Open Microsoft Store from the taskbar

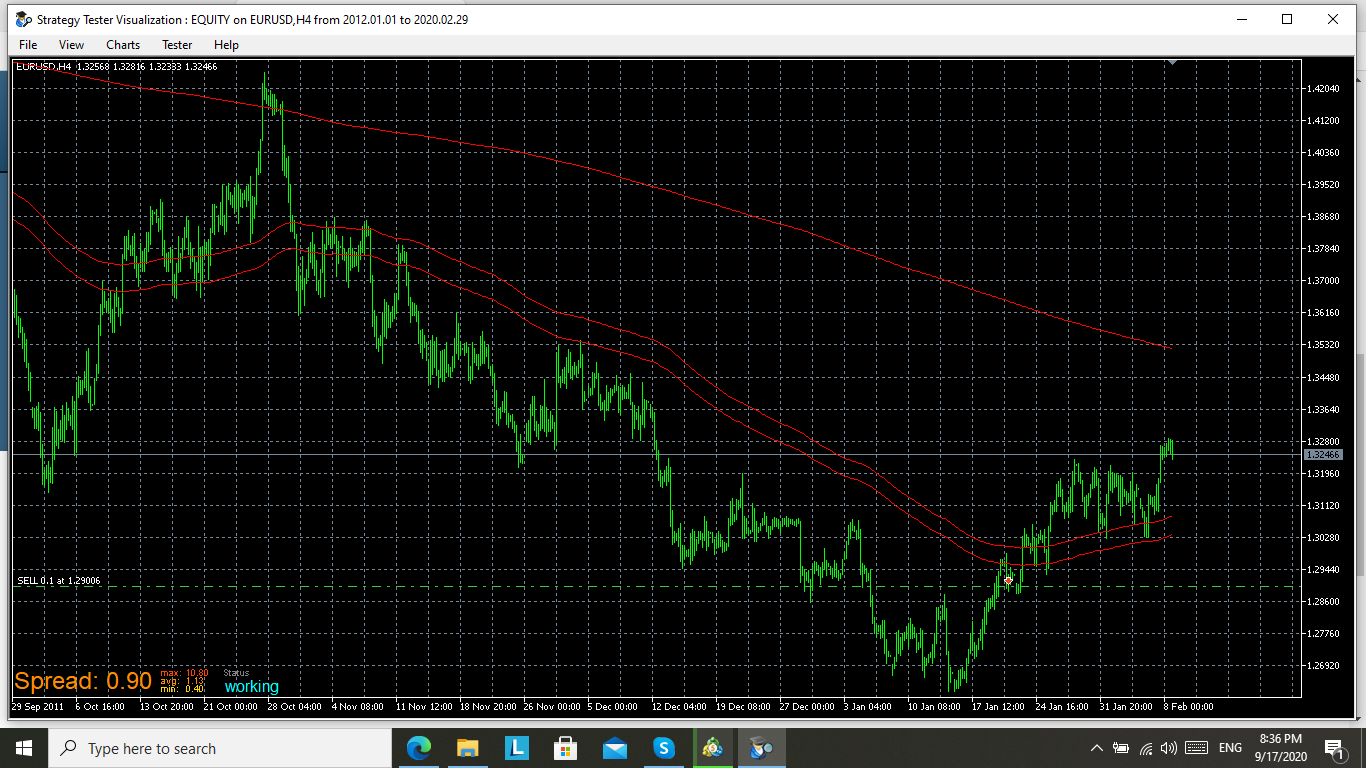pyautogui.click(x=565, y=748)
